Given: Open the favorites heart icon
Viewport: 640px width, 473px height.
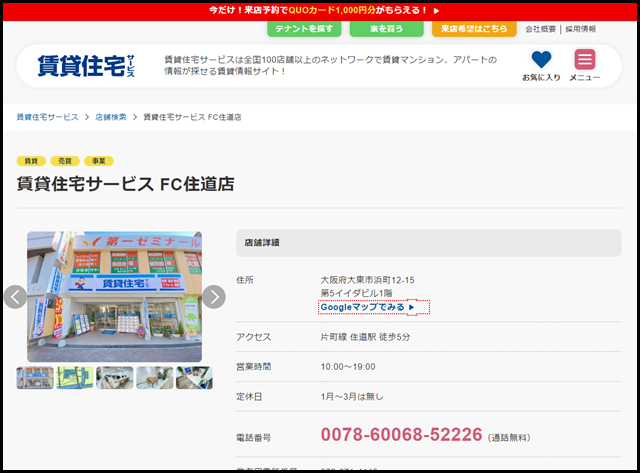Looking at the screenshot, I should (541, 60).
